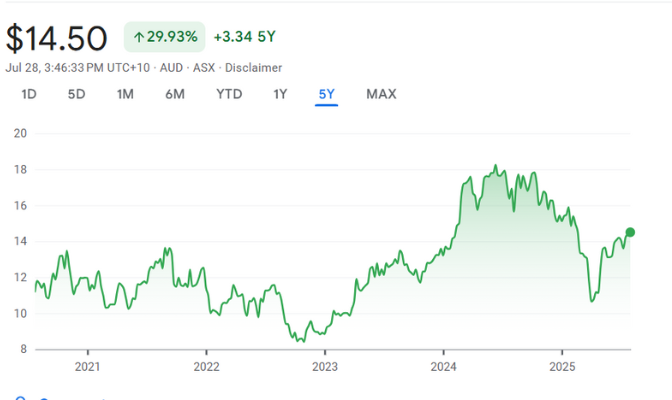Viewport: 672px width, 400px height.
Task: Click the 10 y-axis label
Action: [x=20, y=313]
